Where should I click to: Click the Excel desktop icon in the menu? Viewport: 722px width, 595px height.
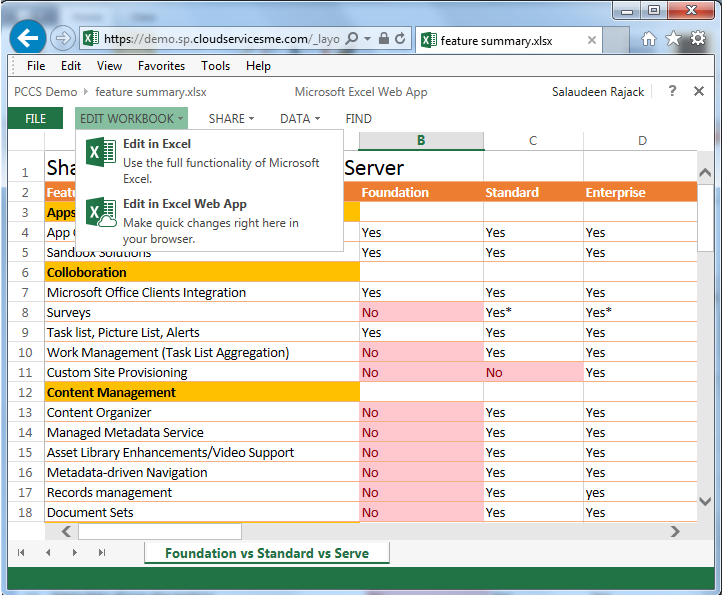101,152
